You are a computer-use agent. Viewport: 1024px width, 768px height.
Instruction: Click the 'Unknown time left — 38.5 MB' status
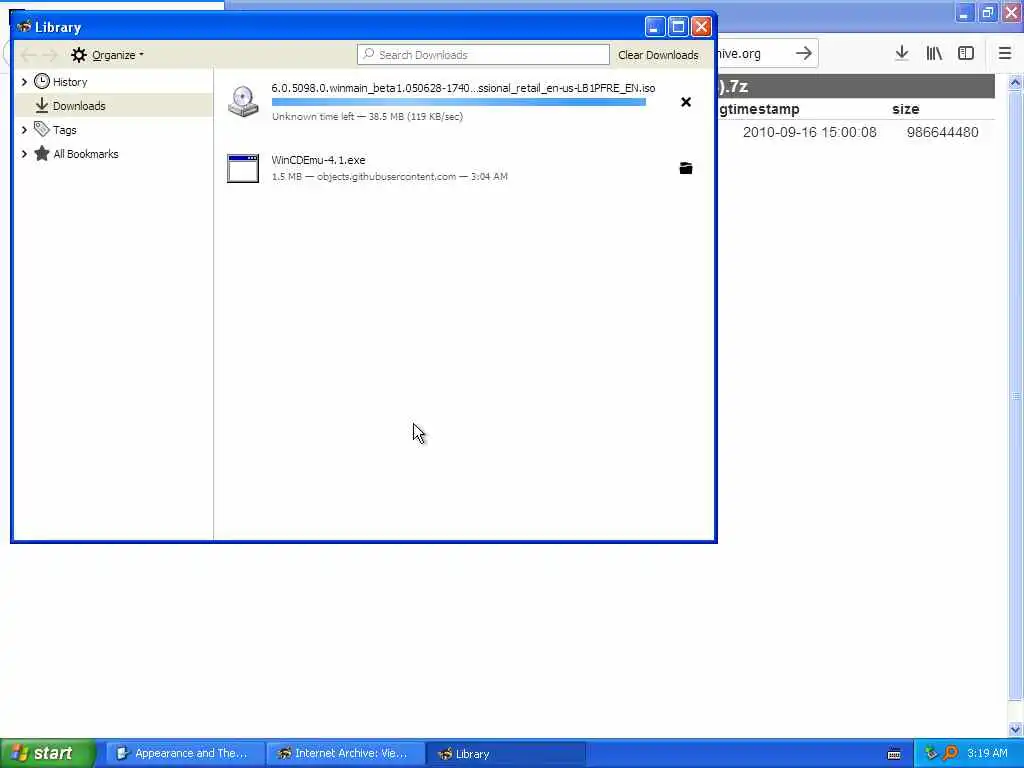(x=367, y=116)
